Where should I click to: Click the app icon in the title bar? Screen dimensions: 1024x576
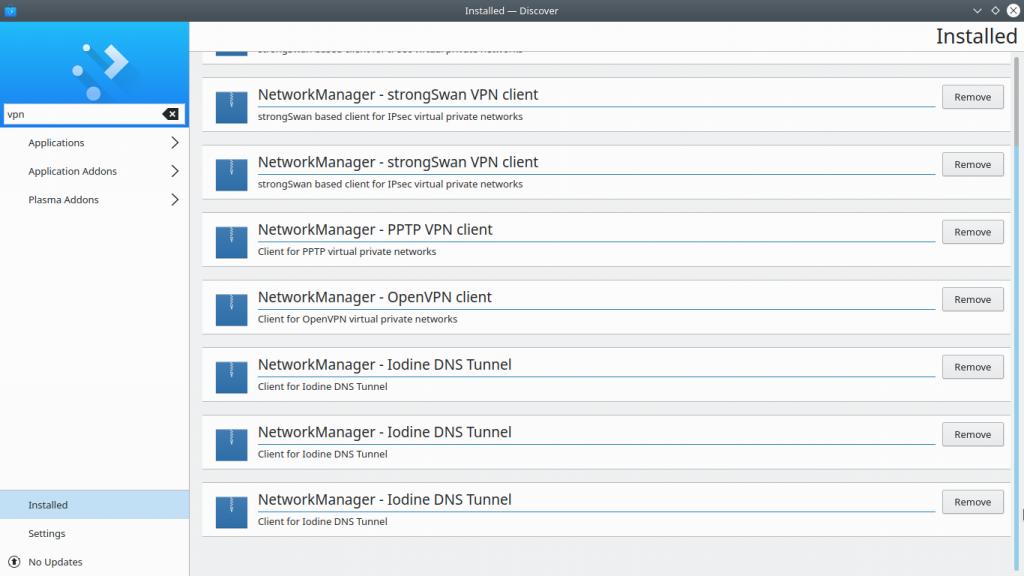[11, 10]
